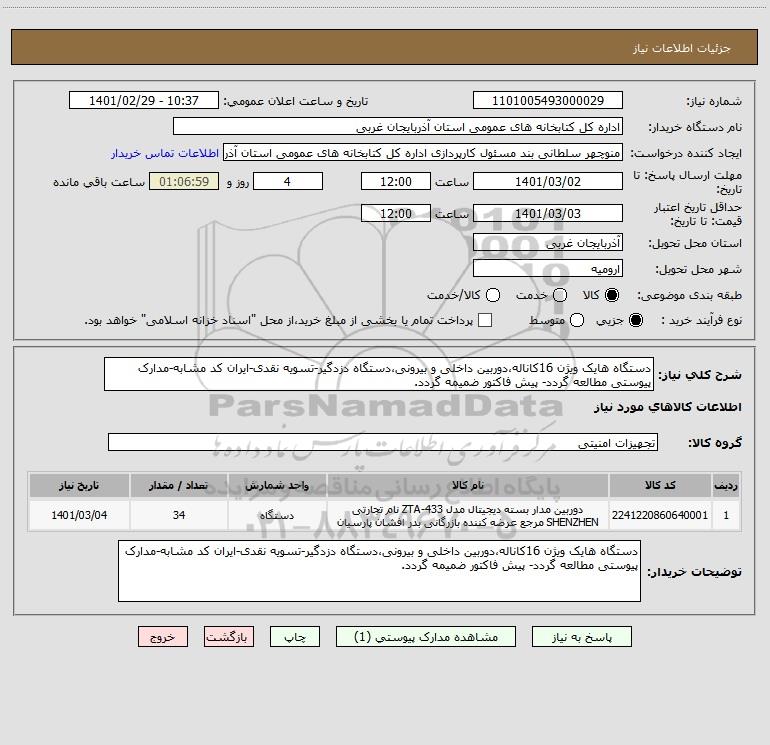770x745 pixels.
Task: Tick the Islamic treasury payment checkbox
Action: coord(485,320)
